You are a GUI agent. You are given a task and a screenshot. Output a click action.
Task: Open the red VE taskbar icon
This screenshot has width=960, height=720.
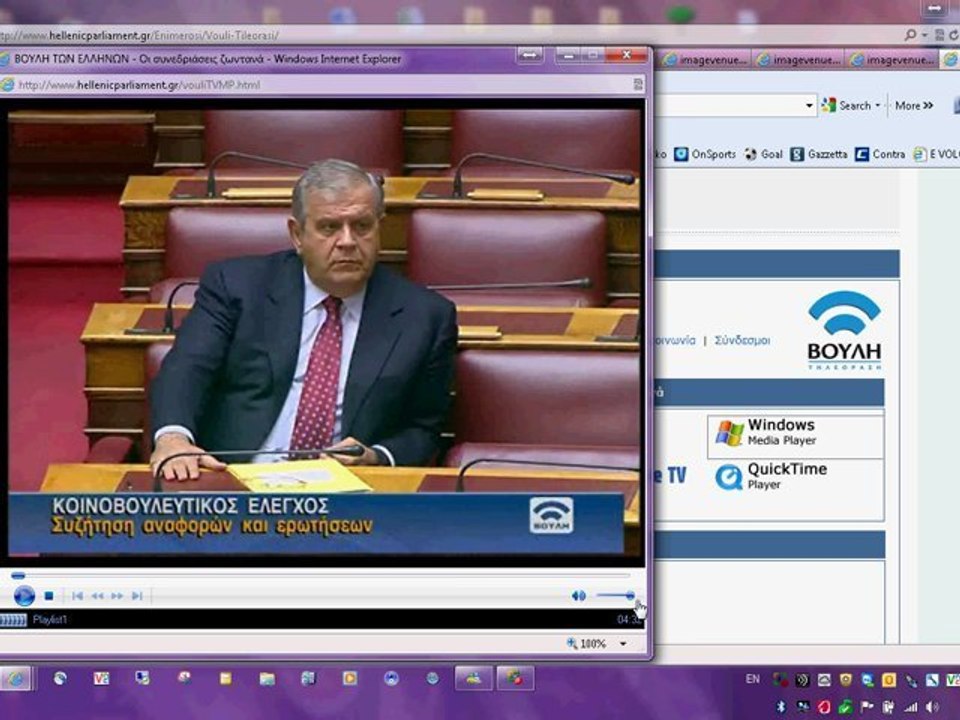101,678
